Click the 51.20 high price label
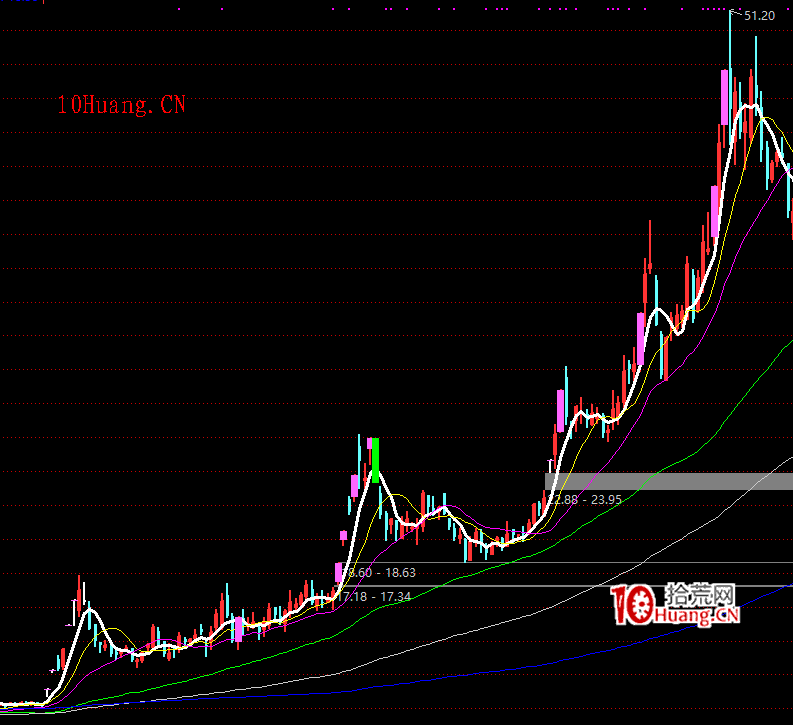The image size is (793, 725). [759, 16]
